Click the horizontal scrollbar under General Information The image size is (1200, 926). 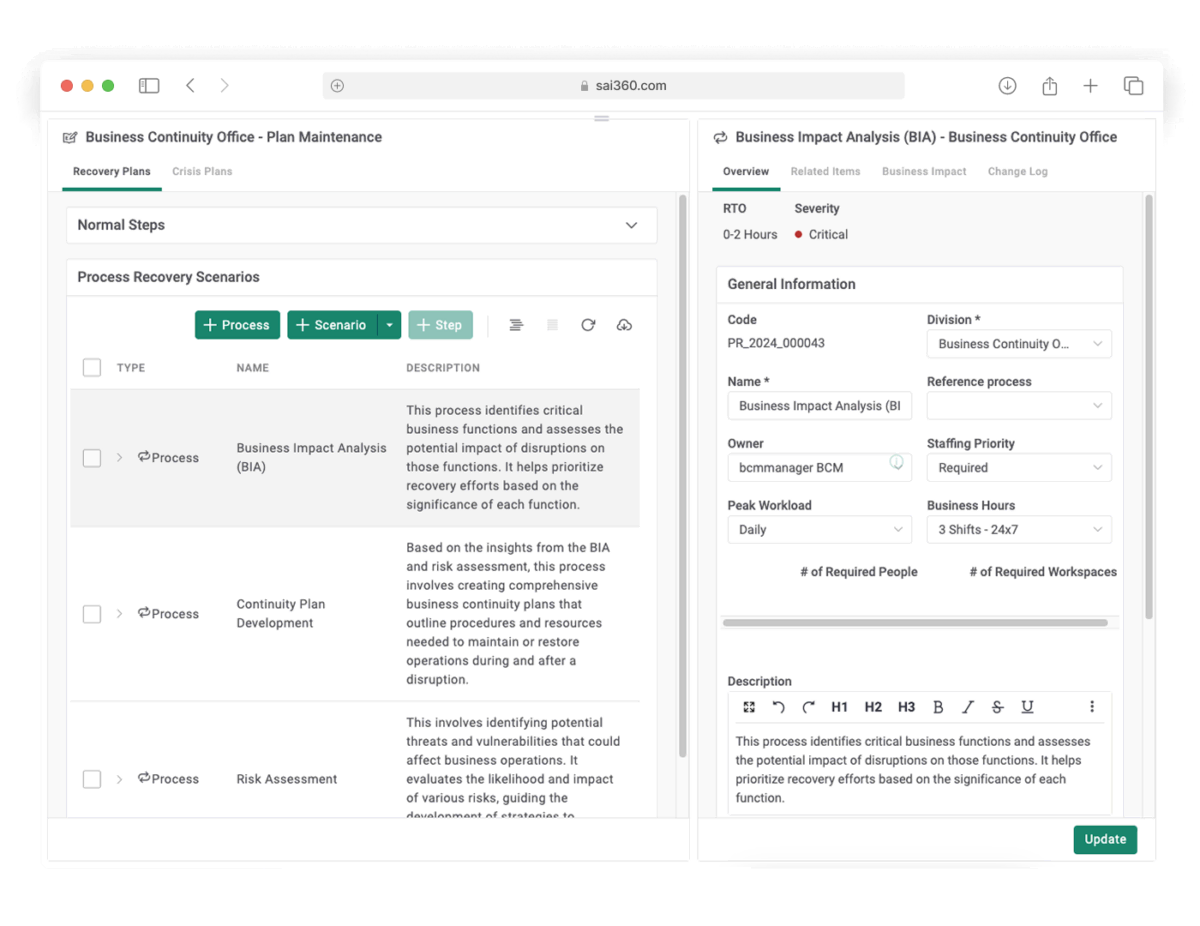click(x=915, y=623)
